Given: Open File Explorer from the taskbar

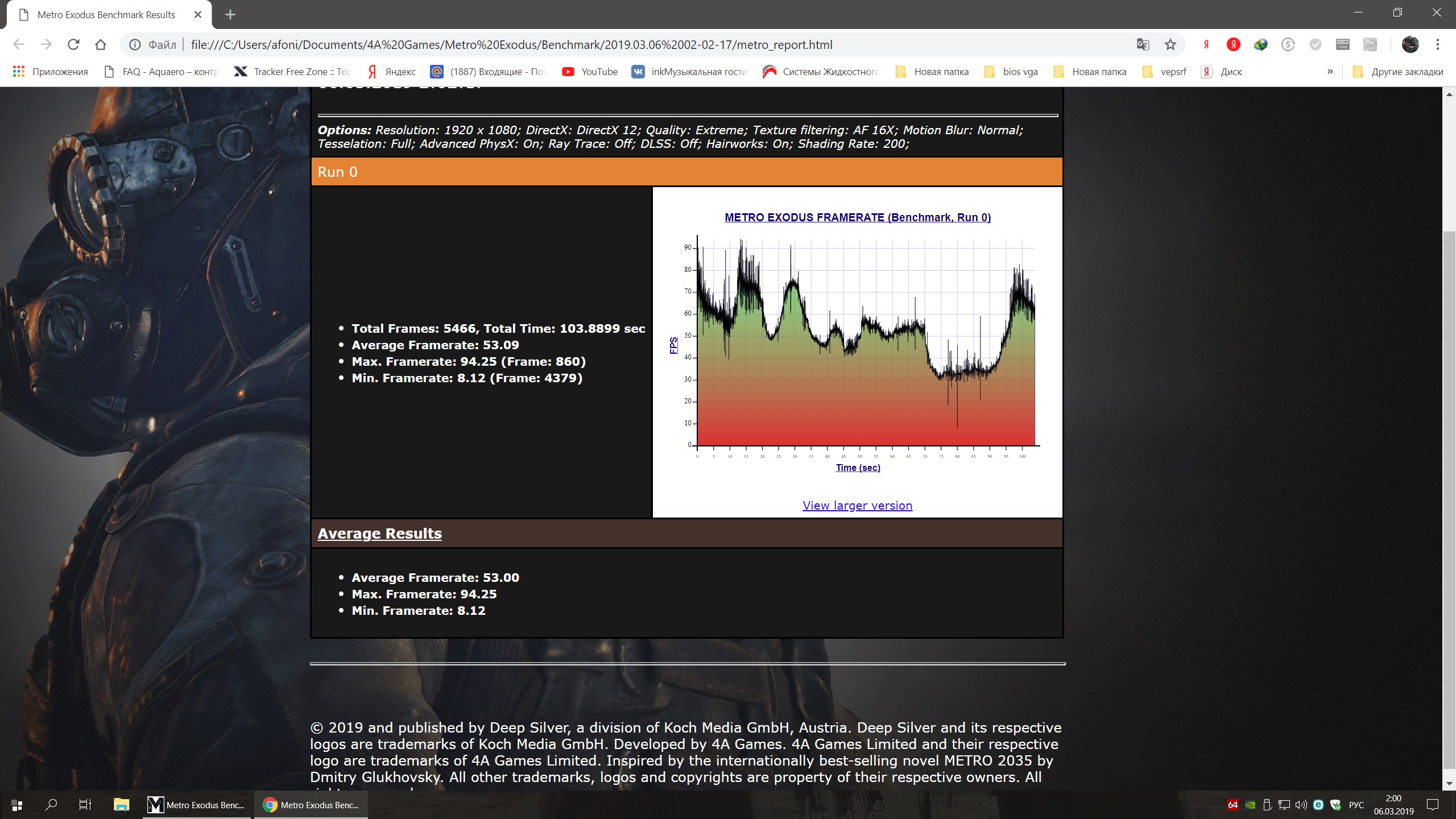Looking at the screenshot, I should coord(121,805).
